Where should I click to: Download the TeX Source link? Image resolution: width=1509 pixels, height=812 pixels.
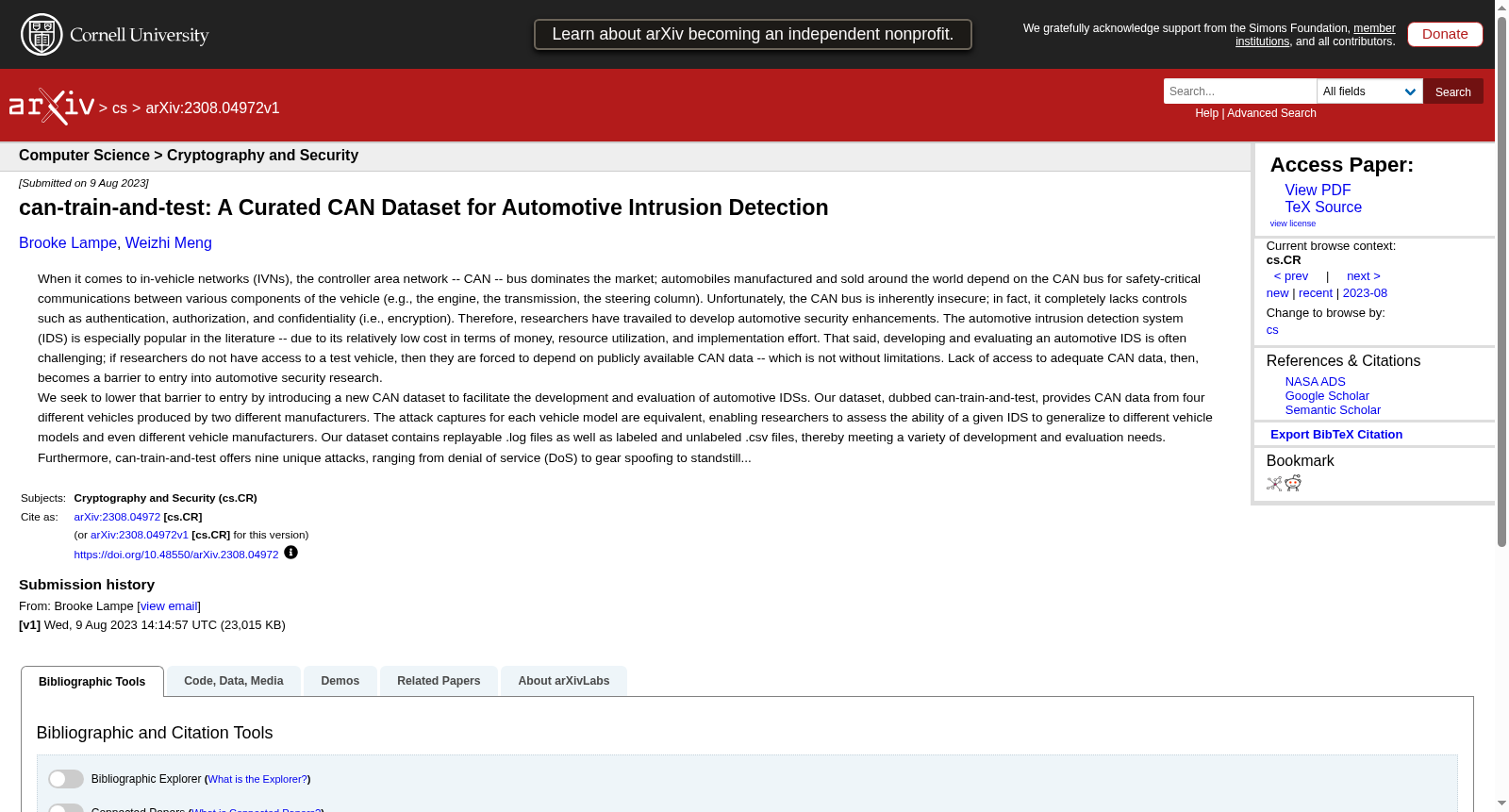click(1323, 207)
